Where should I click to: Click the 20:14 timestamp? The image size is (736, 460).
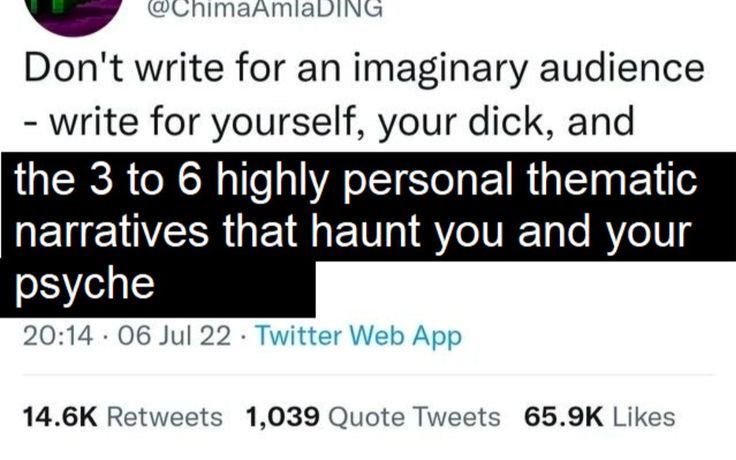pyautogui.click(x=58, y=336)
